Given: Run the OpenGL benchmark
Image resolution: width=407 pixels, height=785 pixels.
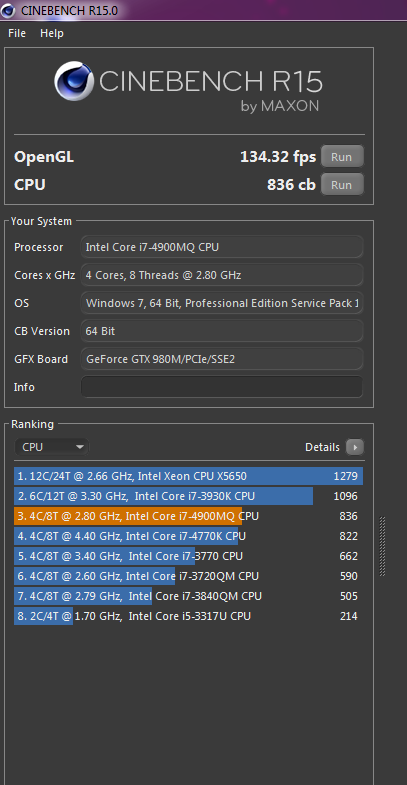Looking at the screenshot, I should click(341, 157).
